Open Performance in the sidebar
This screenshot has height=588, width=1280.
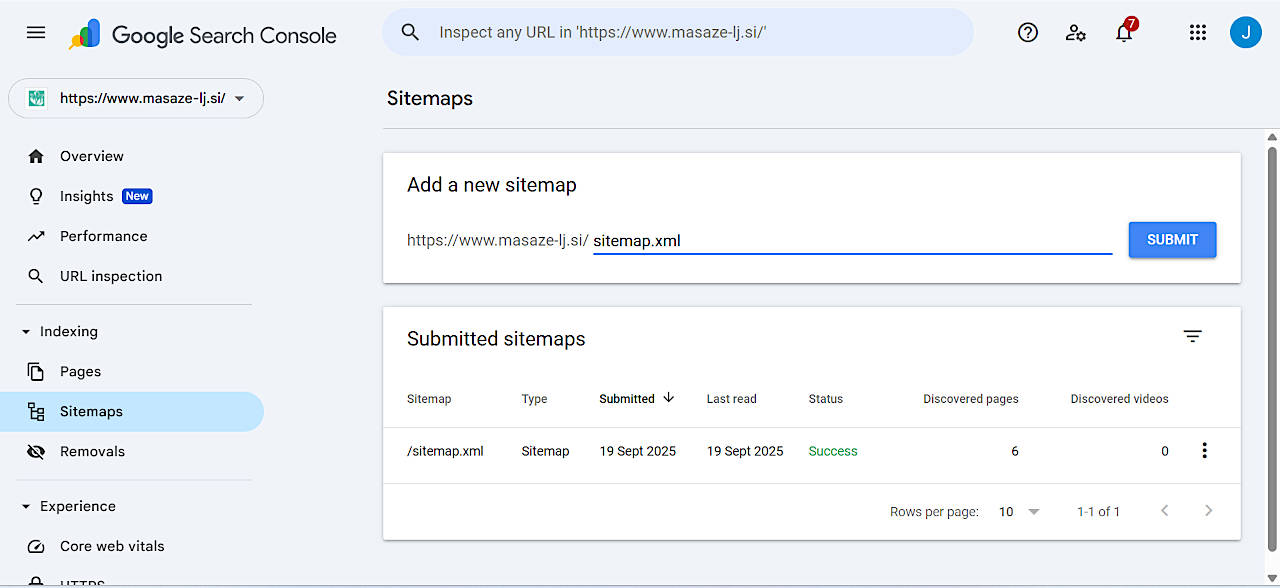pyautogui.click(x=103, y=236)
